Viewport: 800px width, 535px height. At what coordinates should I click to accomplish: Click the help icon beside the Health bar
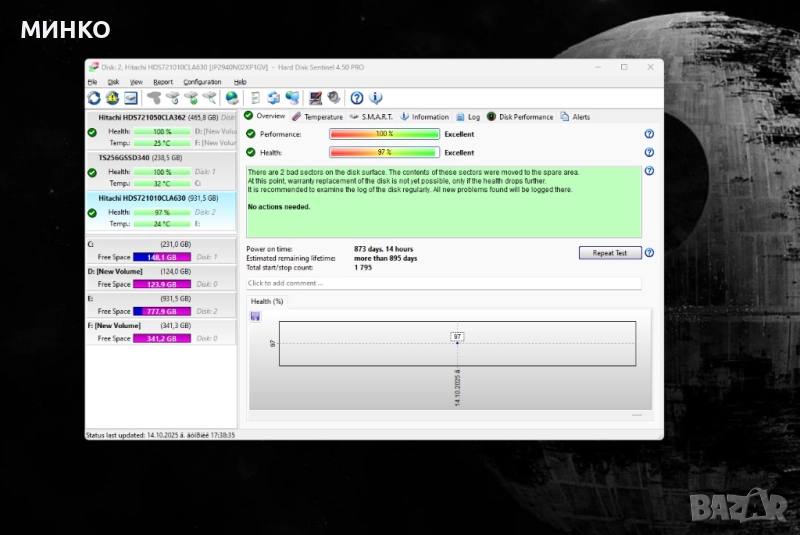[649, 153]
